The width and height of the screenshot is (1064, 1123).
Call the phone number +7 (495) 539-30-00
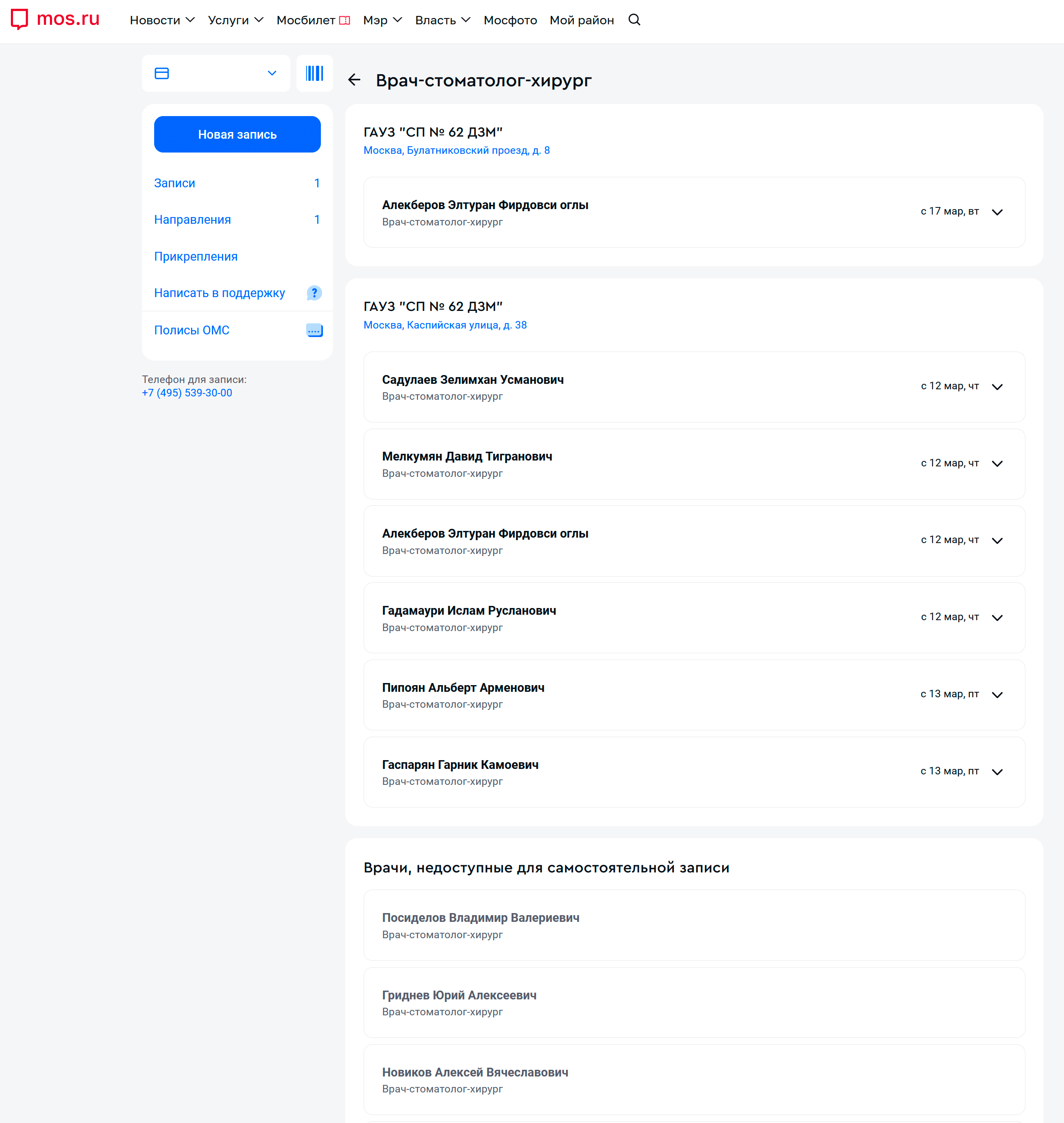point(187,393)
